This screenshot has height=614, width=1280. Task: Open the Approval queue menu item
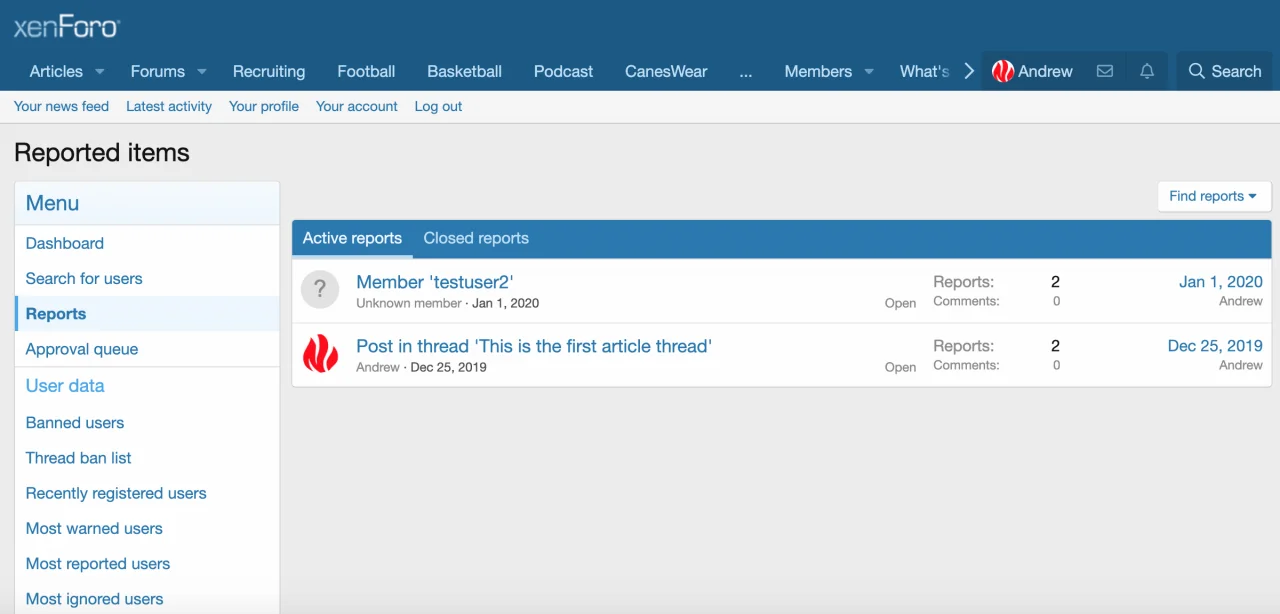click(82, 349)
